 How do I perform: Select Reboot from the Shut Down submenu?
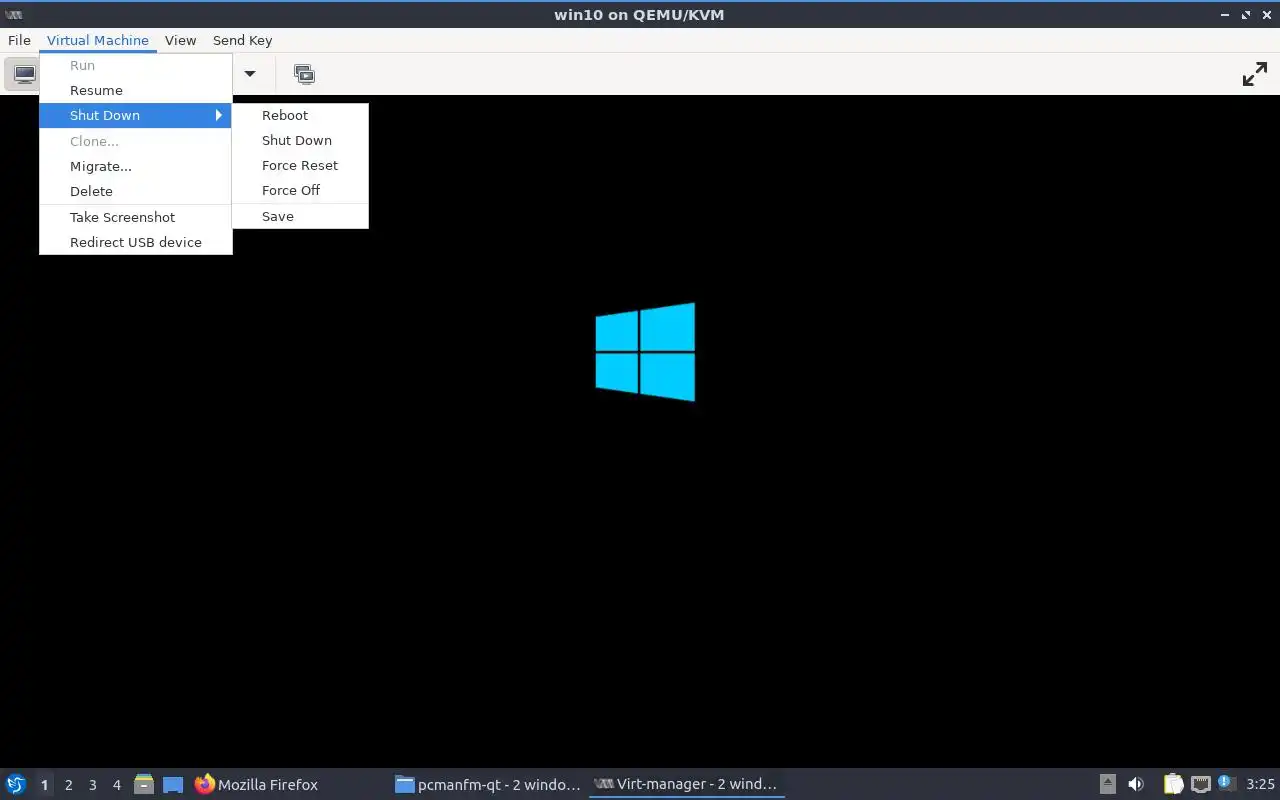[x=300, y=115]
